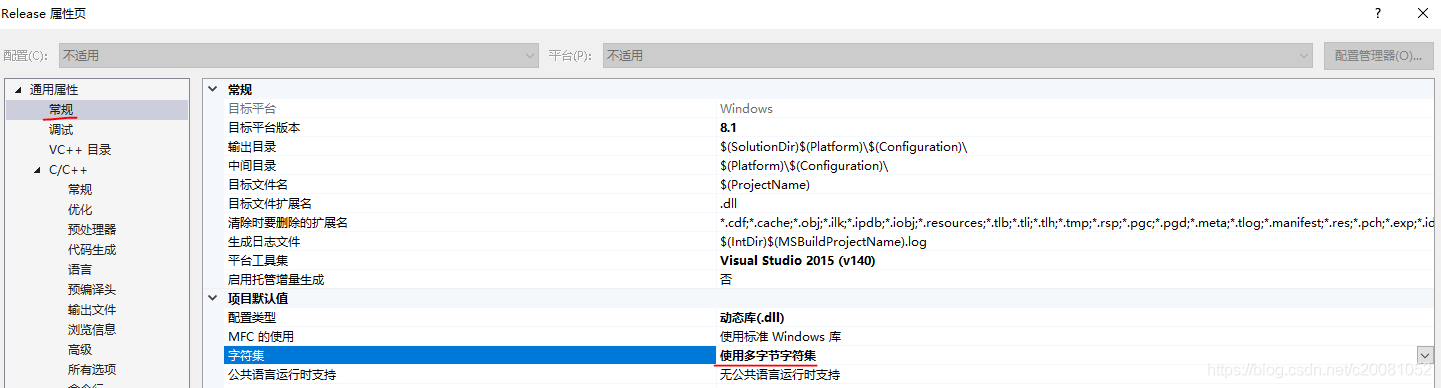Click the 使用多字节字符集 value
The image size is (1441, 388).
coord(768,355)
